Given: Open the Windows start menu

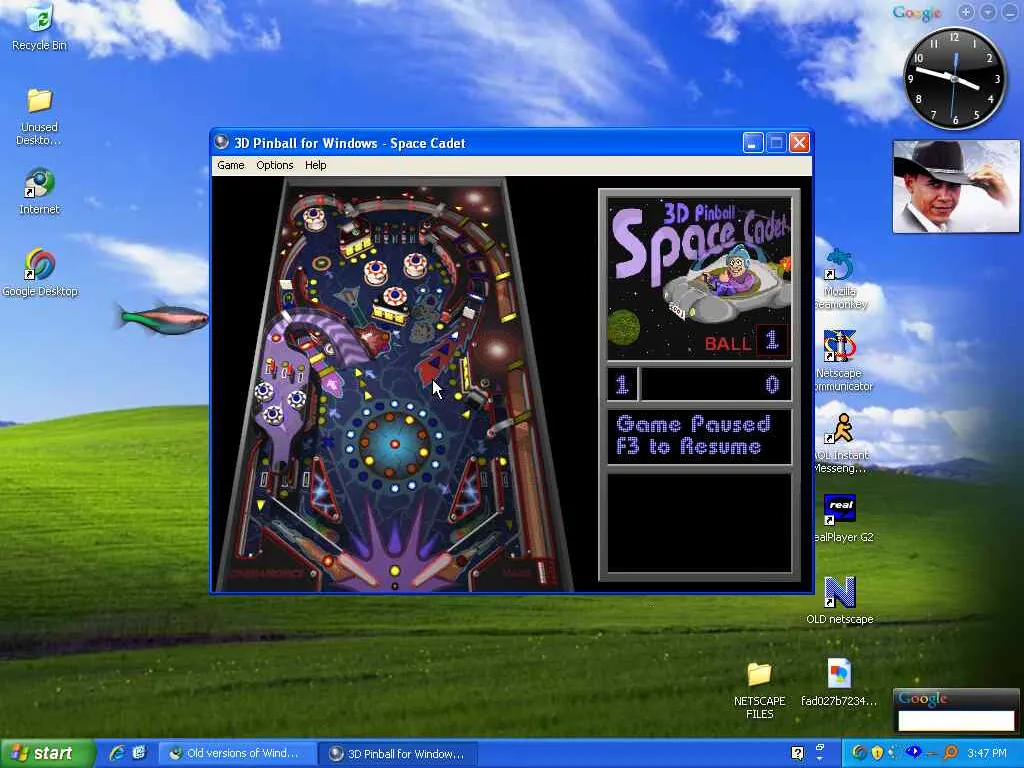Looking at the screenshot, I should [46, 753].
